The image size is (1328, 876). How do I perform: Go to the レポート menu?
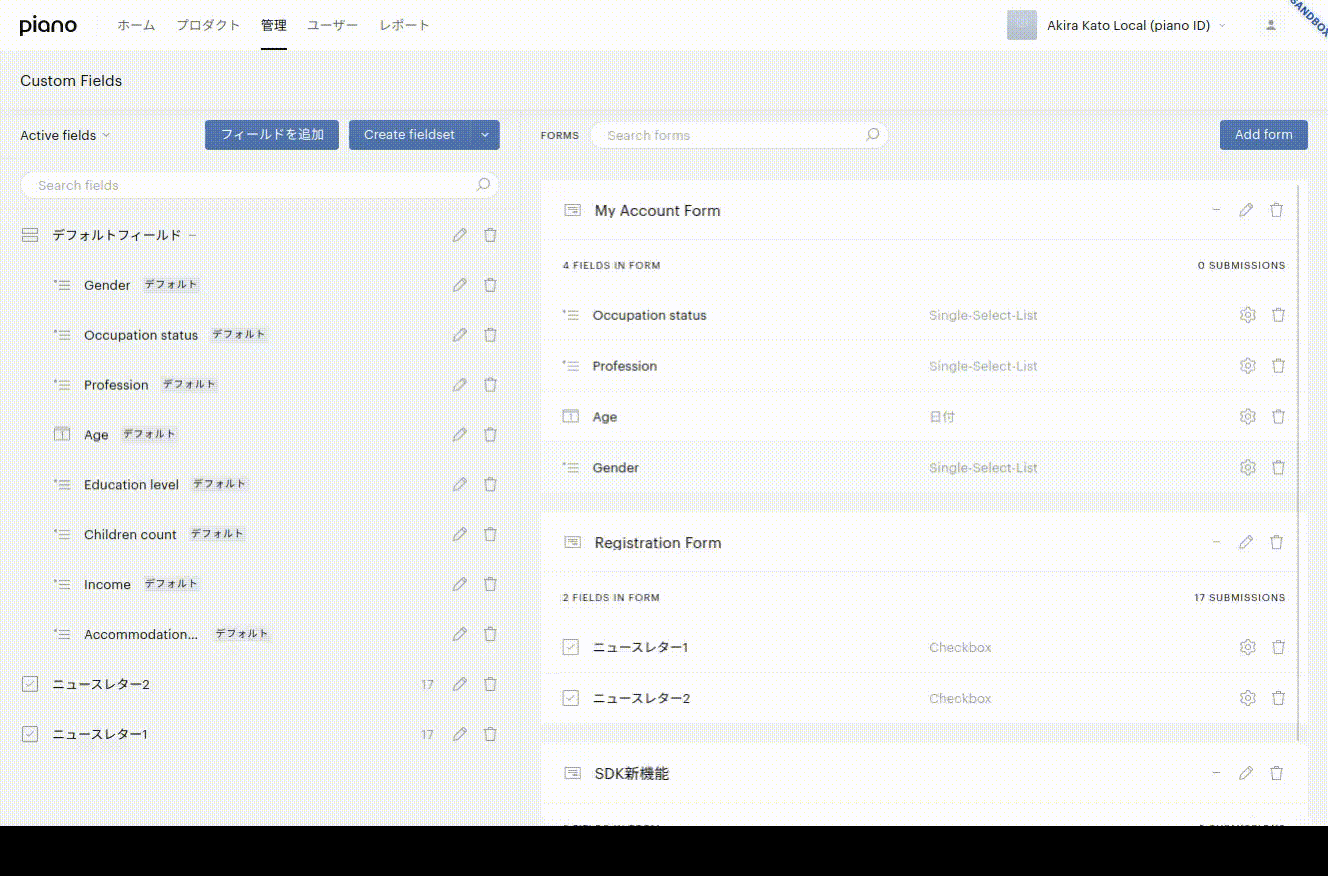point(404,26)
